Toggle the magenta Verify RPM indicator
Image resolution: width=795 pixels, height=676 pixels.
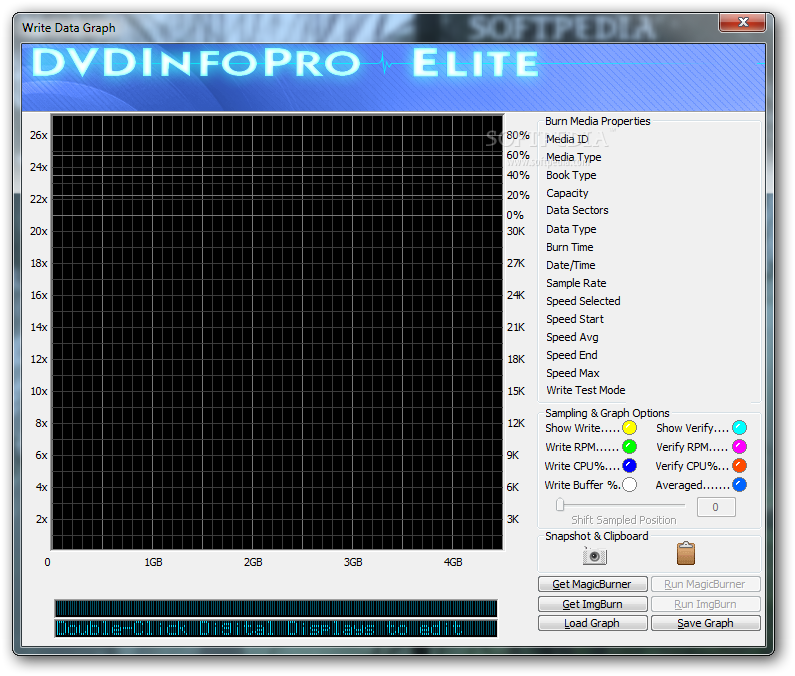[739, 447]
